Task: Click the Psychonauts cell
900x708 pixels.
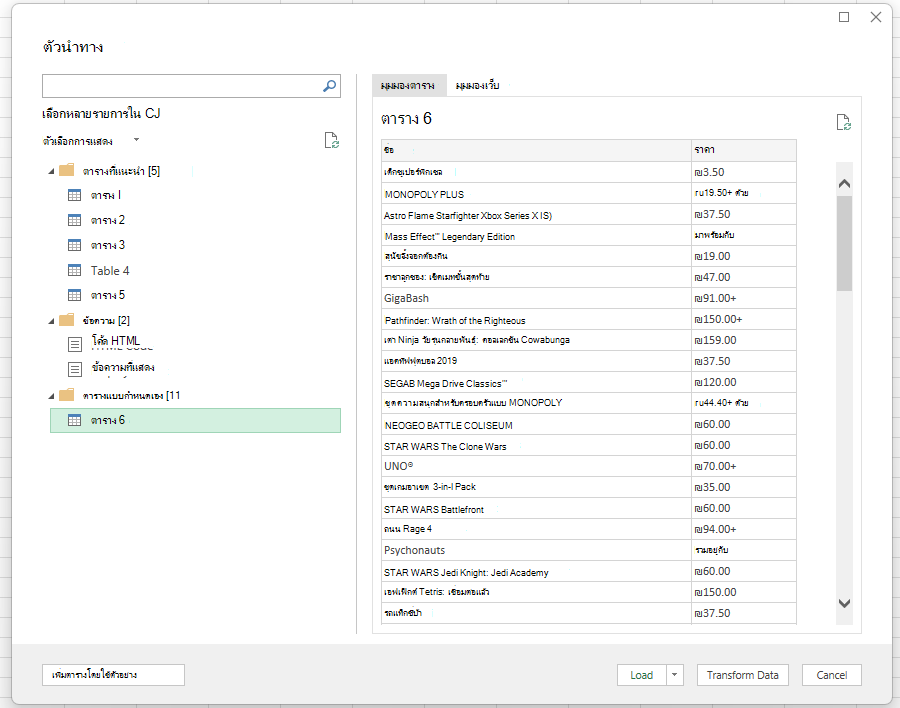Action: pos(536,550)
